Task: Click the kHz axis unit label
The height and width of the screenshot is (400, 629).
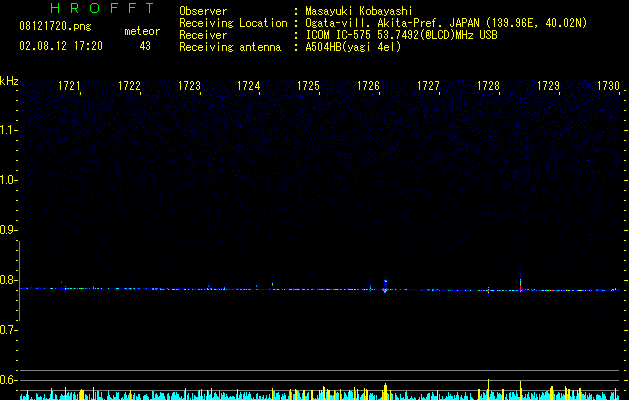Action: click(x=9, y=81)
